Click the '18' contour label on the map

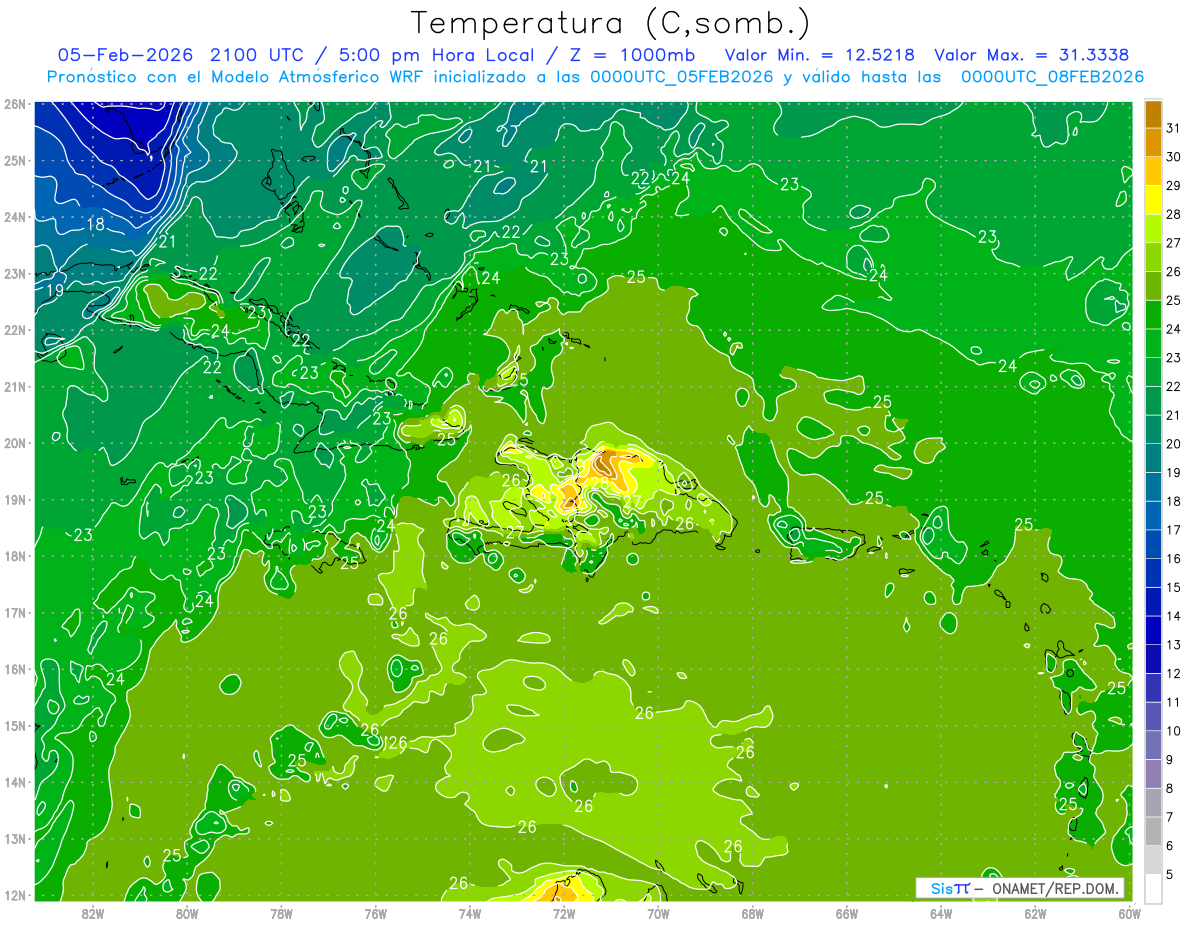(97, 224)
